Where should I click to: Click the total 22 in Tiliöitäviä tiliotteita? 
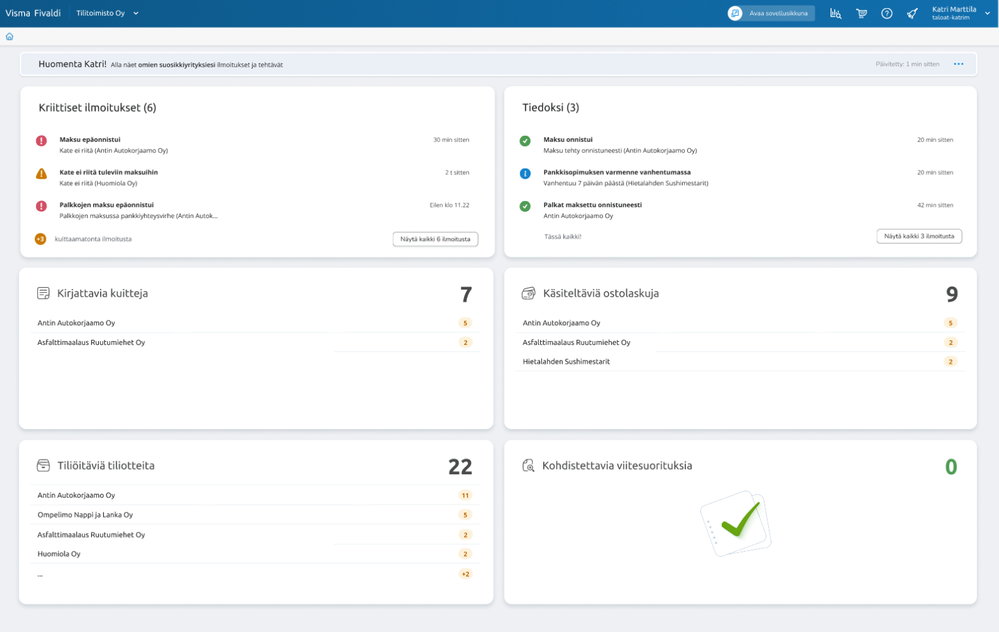coord(460,467)
